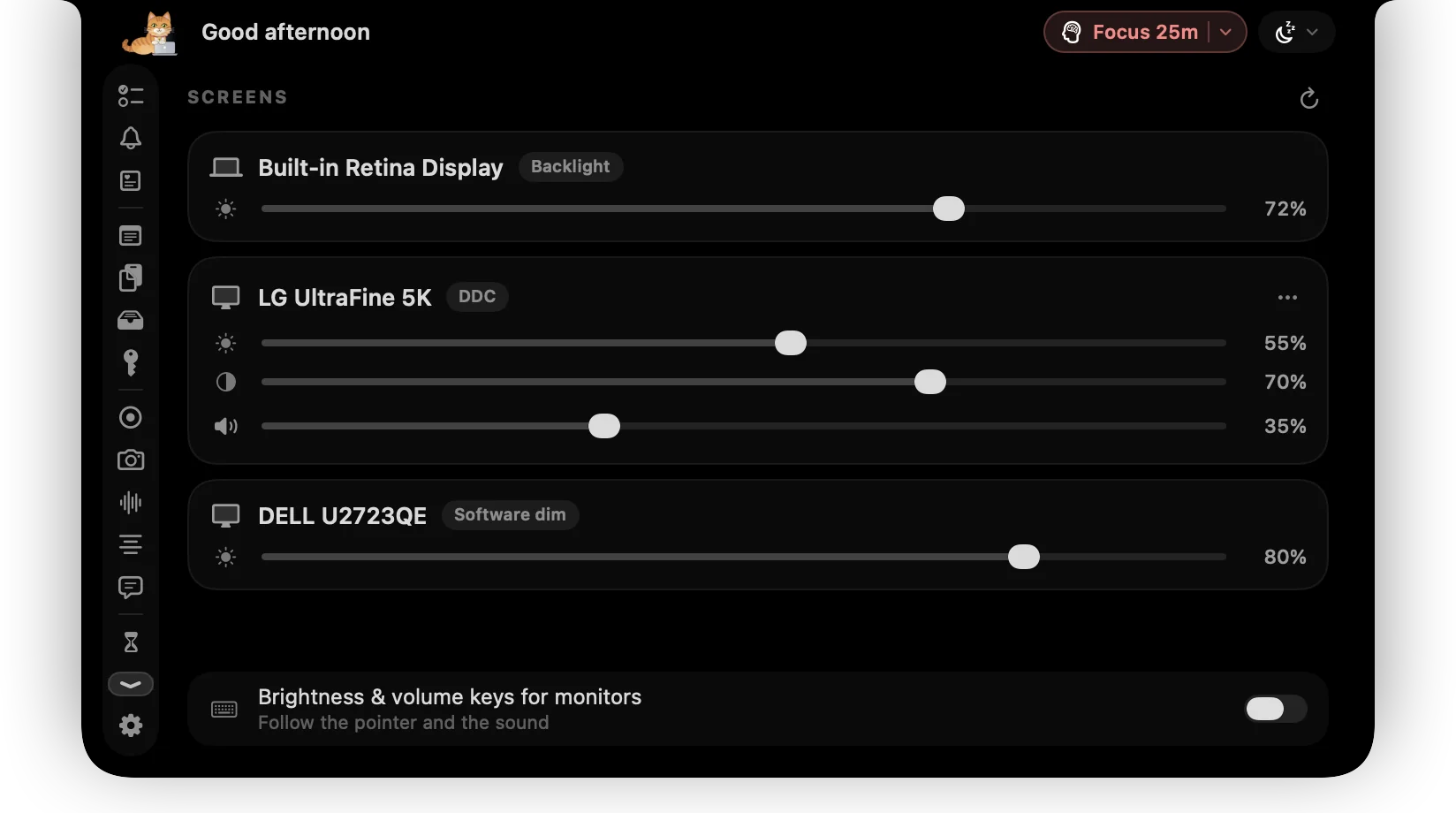Adjust the DELL U2723QE brightness slider
This screenshot has height=813, width=1456.
[x=744, y=557]
